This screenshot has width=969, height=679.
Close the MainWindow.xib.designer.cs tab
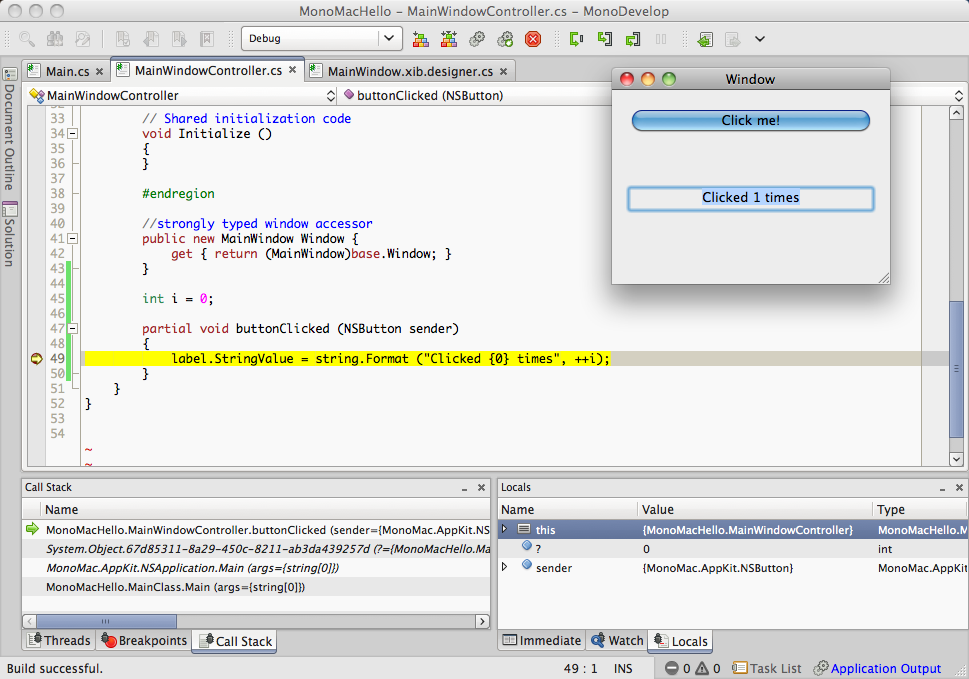coord(504,72)
